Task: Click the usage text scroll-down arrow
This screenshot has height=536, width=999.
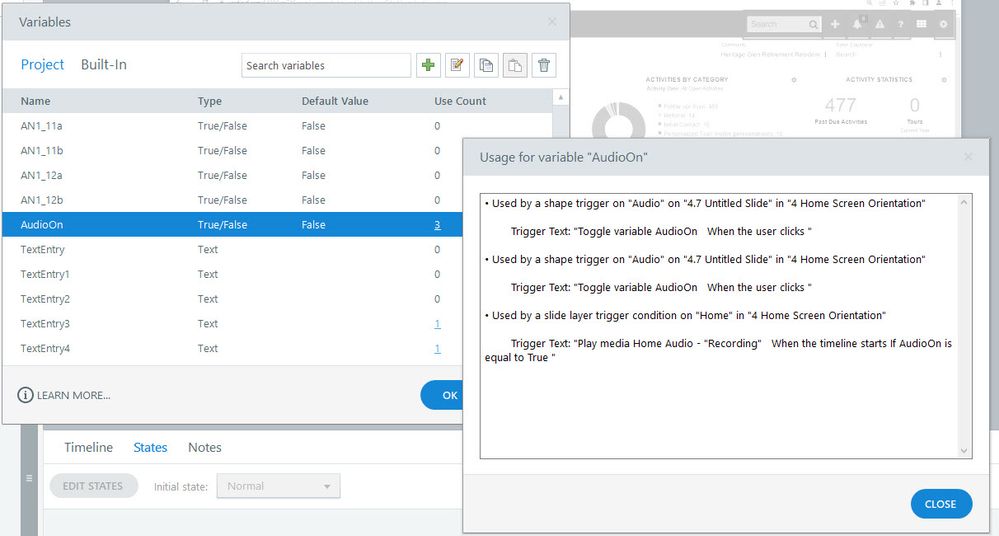Action: pos(964,451)
